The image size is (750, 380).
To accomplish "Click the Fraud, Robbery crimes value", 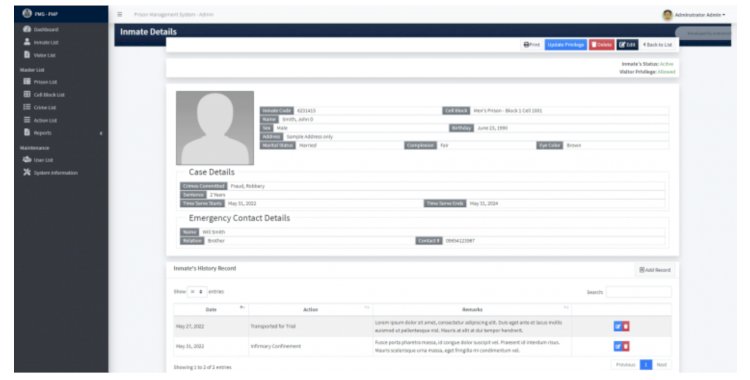I will tap(247, 186).
